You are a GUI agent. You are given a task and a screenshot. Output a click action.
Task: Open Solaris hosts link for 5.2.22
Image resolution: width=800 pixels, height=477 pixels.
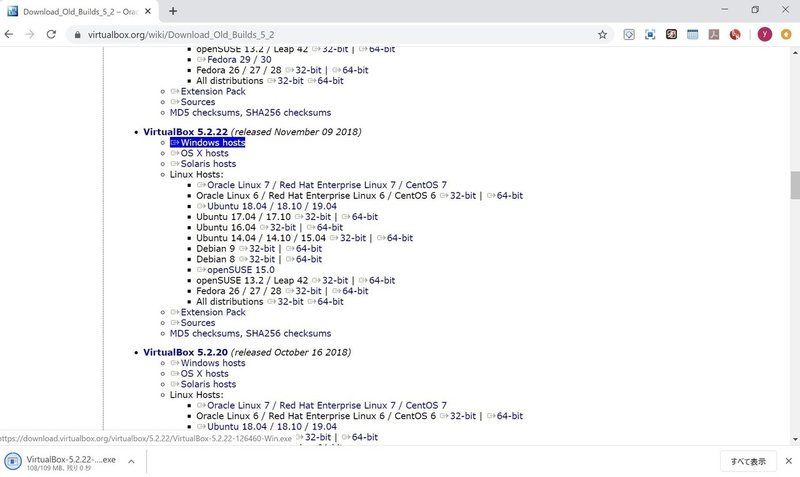[x=203, y=164]
